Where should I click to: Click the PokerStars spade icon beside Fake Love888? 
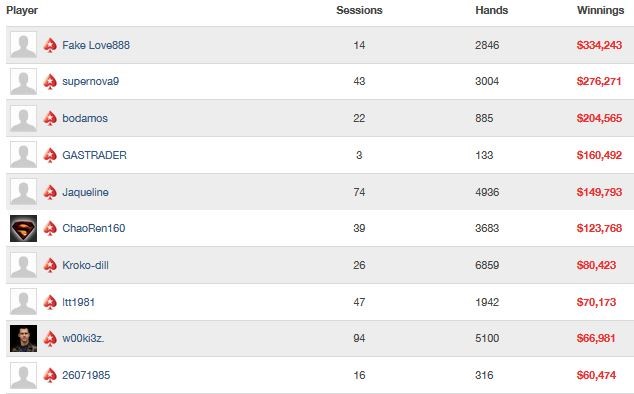tap(50, 45)
